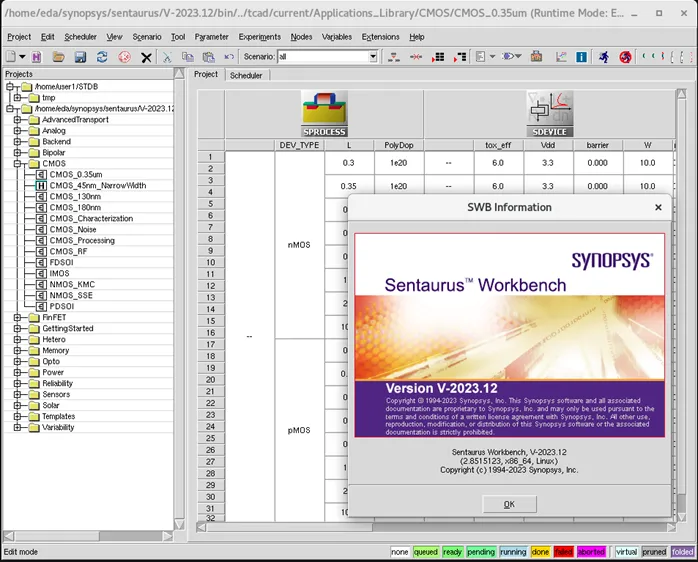Image resolution: width=698 pixels, height=562 pixels.
Task: Open the Experiments menu
Action: [x=260, y=37]
